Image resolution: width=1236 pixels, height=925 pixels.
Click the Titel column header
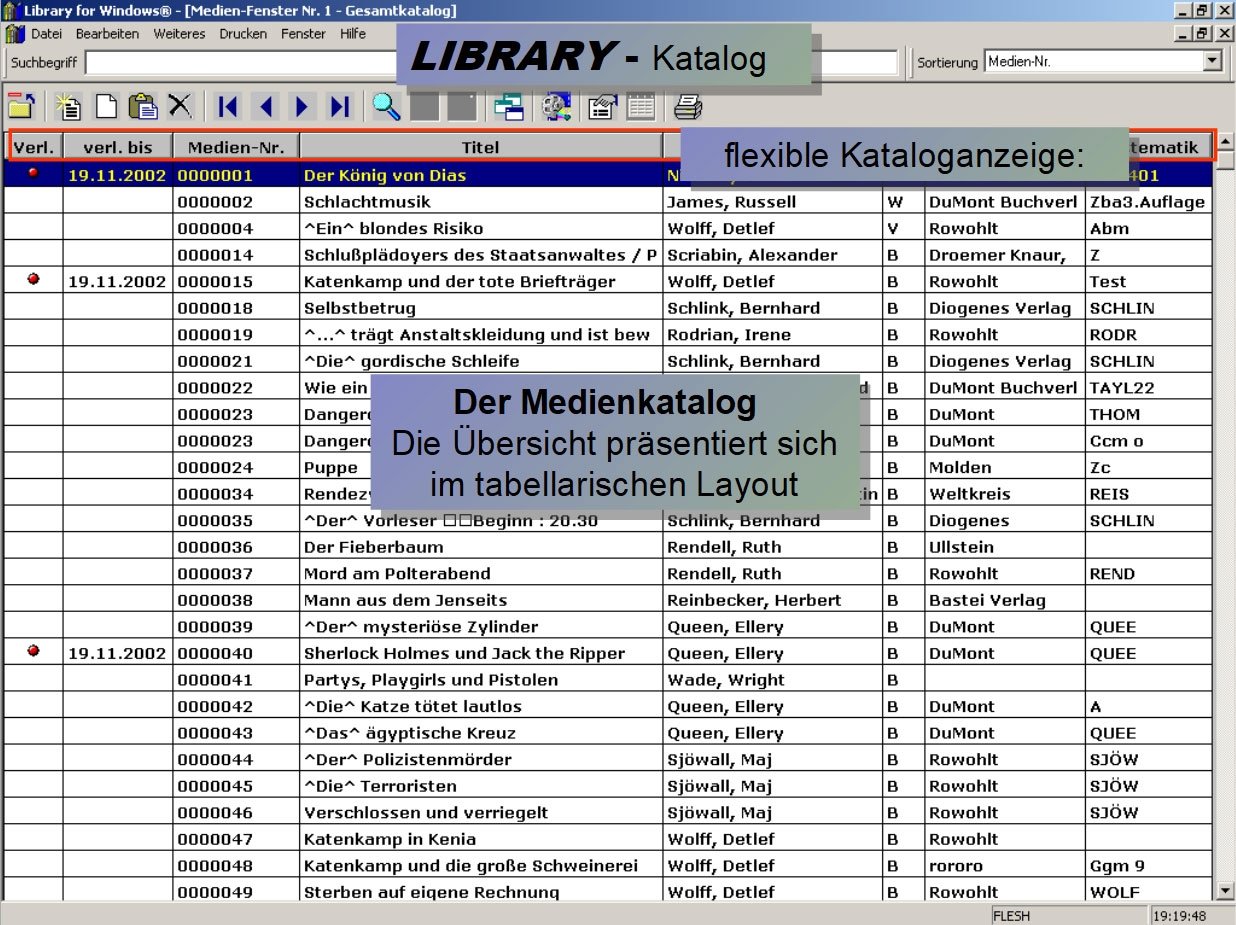point(481,147)
